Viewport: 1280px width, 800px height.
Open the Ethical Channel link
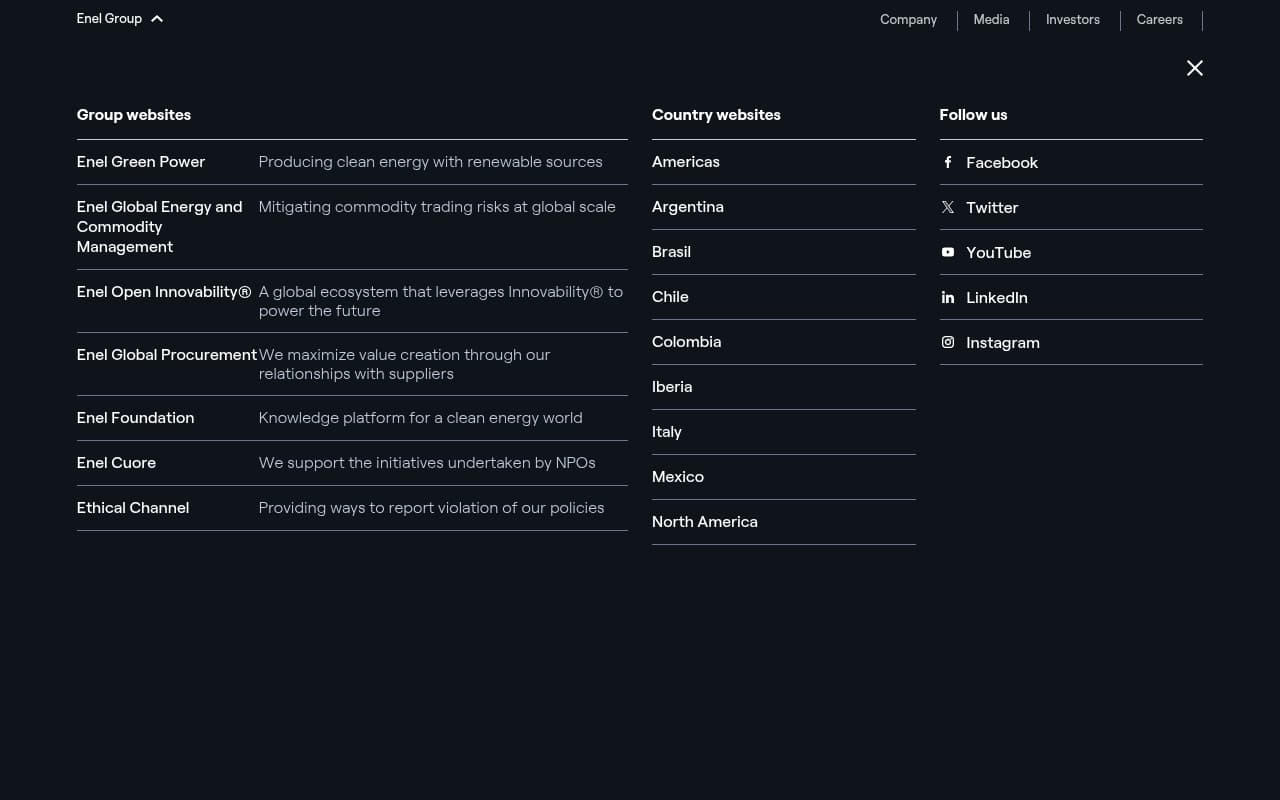click(133, 508)
